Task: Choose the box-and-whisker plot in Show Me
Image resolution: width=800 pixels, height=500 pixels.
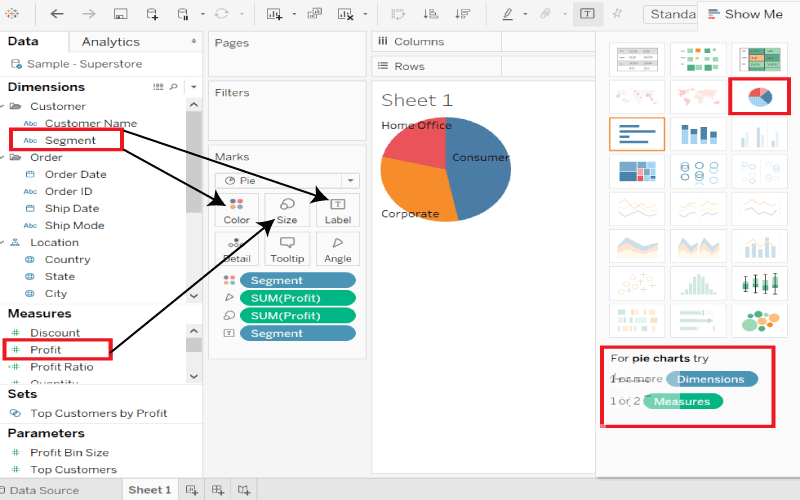Action: [760, 284]
